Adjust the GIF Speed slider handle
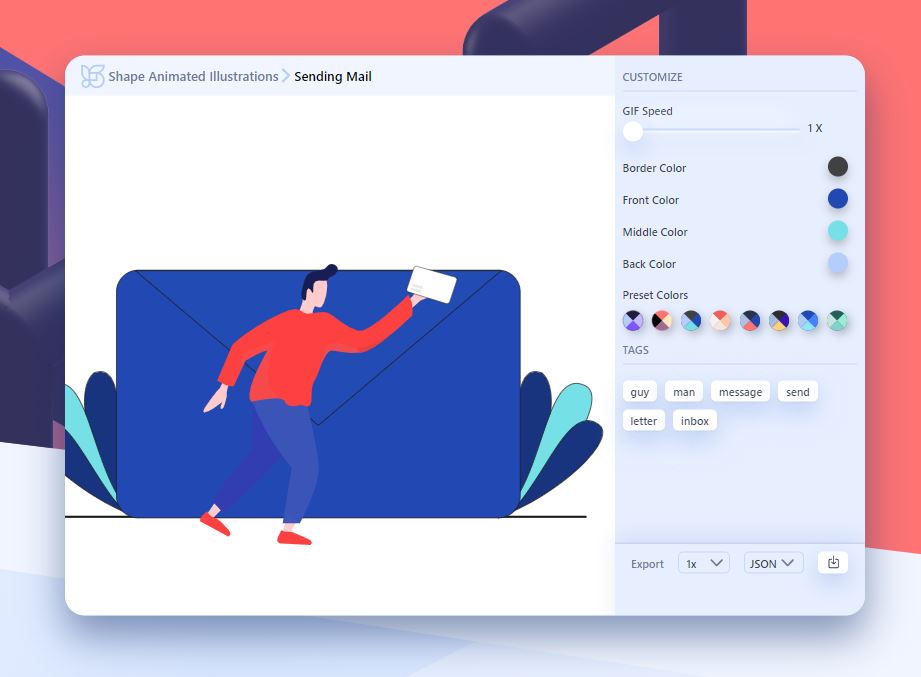 [633, 131]
